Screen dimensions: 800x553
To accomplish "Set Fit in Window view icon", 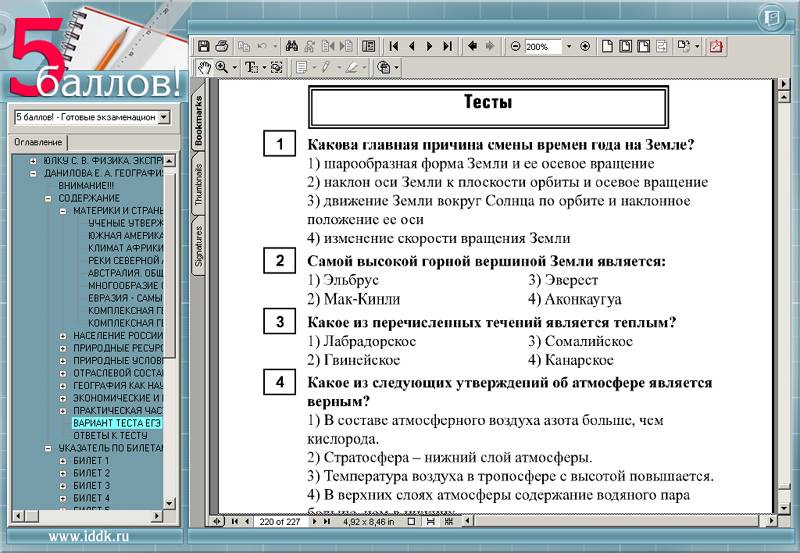I will coord(625,46).
